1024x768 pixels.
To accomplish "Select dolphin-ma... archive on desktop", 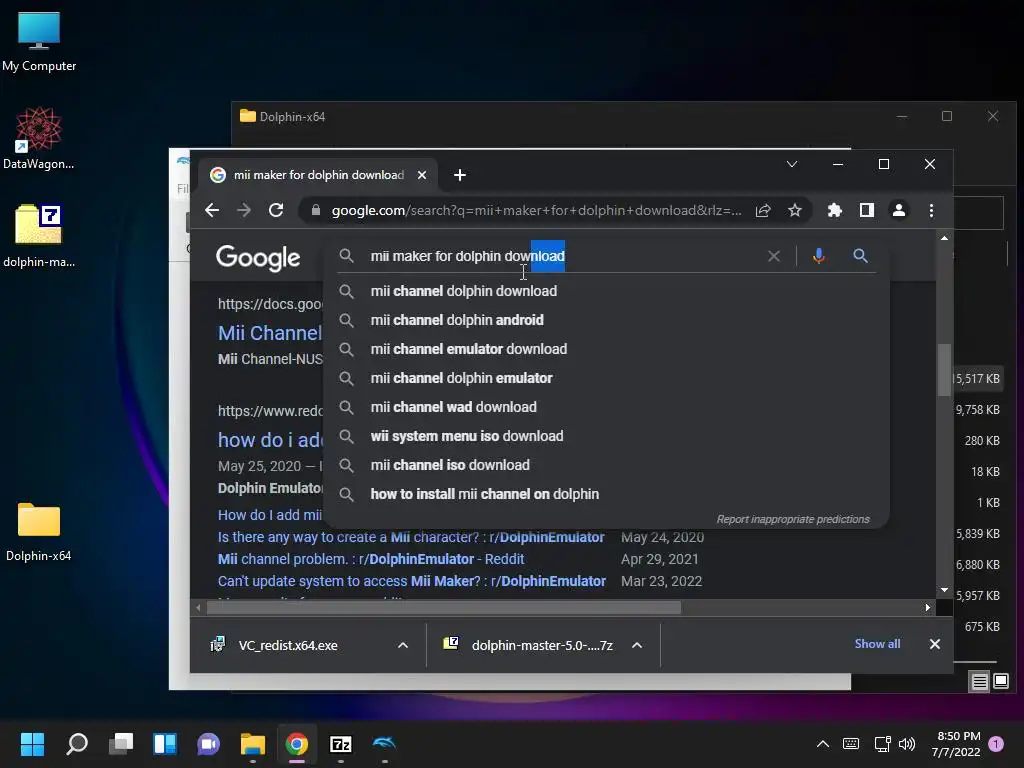I will [x=39, y=236].
